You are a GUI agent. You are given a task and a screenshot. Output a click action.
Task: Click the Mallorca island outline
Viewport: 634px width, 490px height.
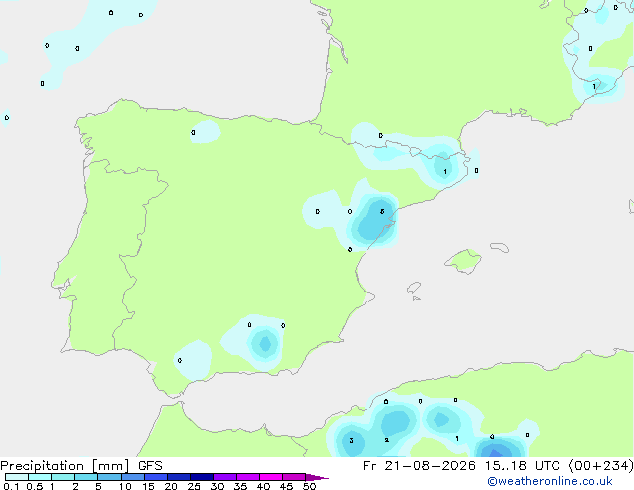click(463, 261)
